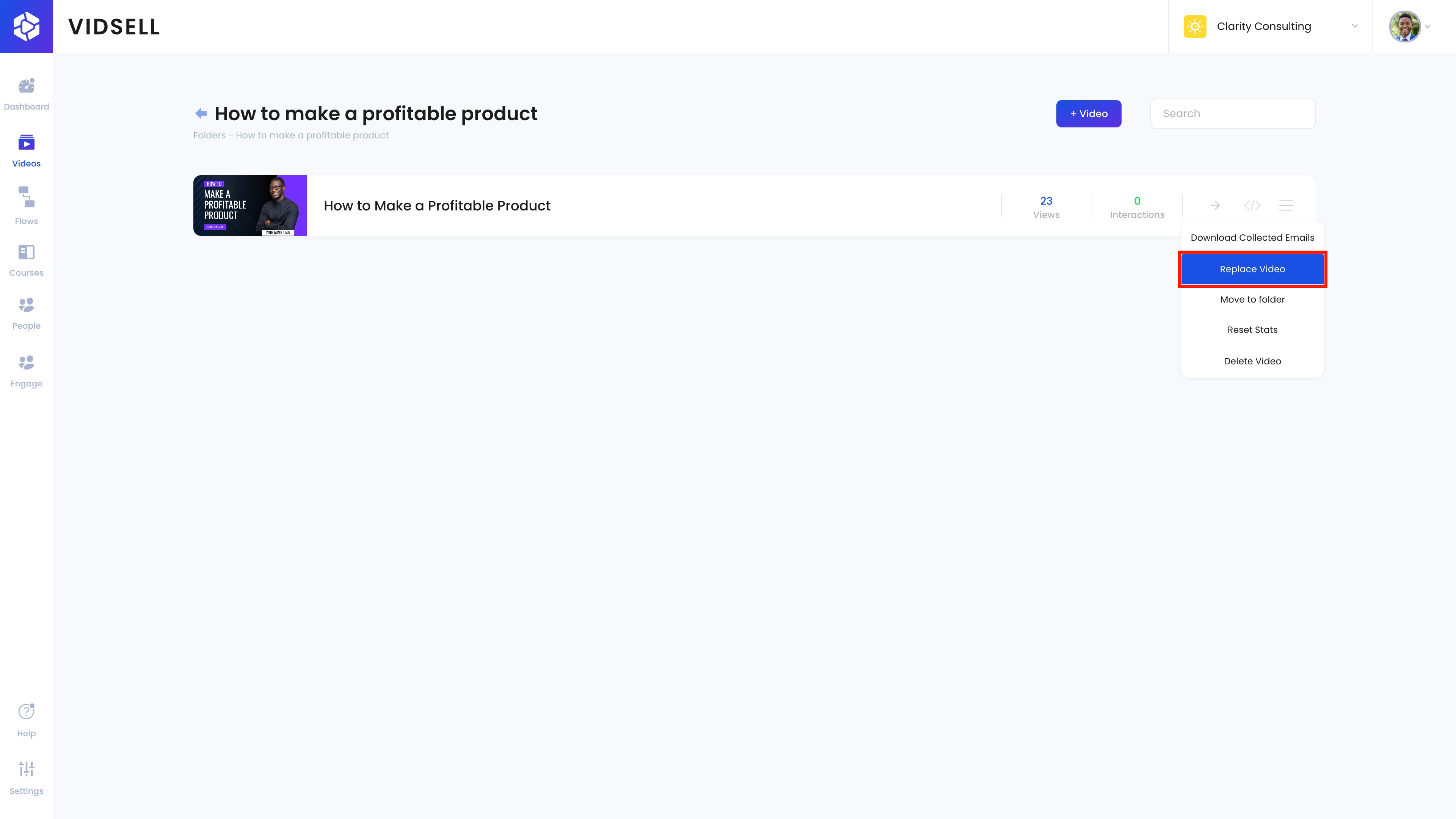Click the embed code icon
The image size is (1456, 819).
pyautogui.click(x=1252, y=206)
